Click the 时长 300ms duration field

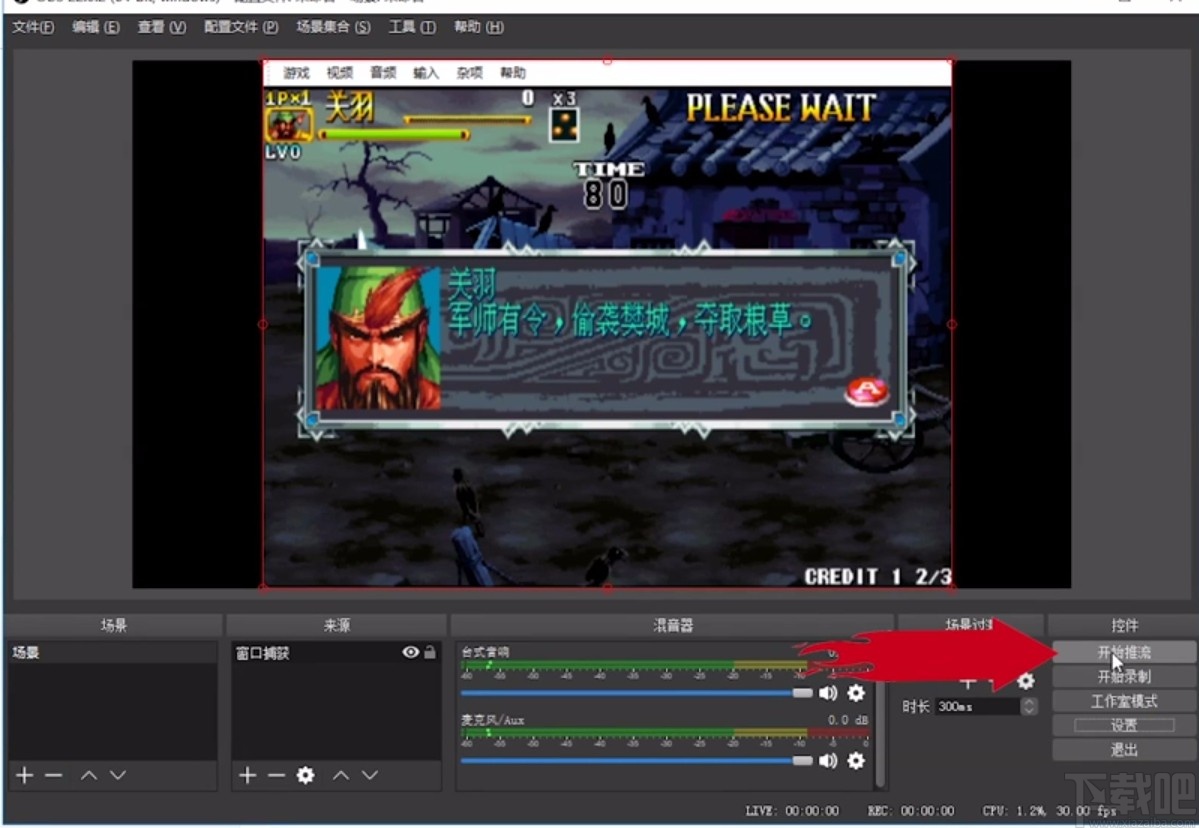point(977,706)
